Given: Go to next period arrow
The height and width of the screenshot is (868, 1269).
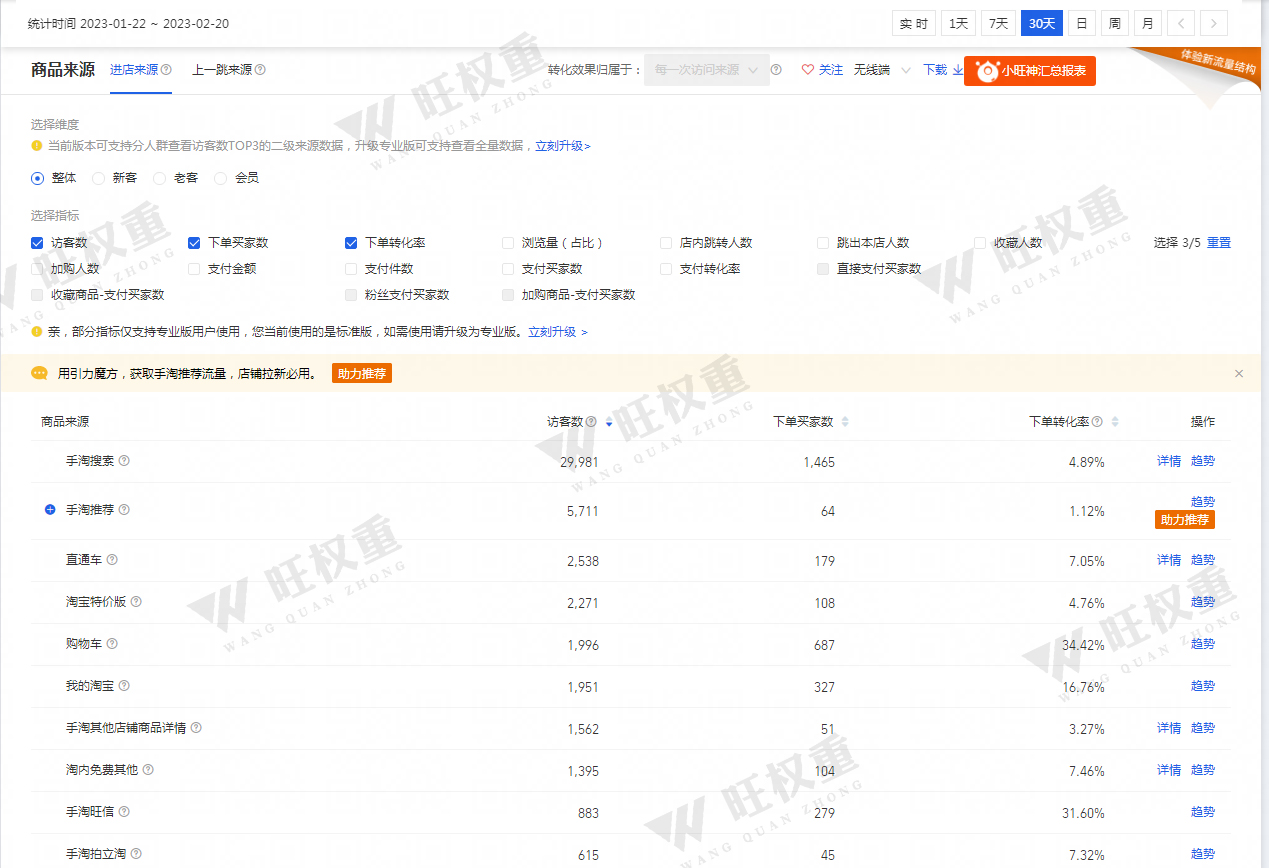Looking at the screenshot, I should 1214,23.
